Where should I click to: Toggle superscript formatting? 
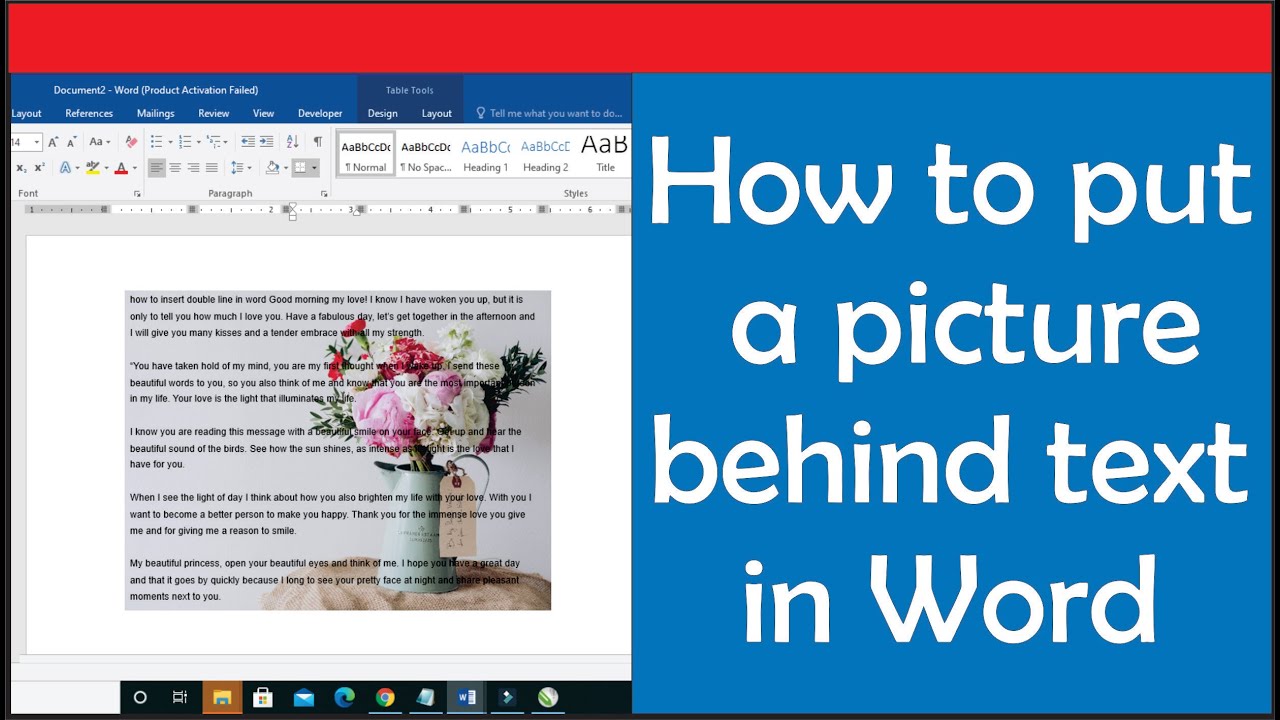pos(39,167)
